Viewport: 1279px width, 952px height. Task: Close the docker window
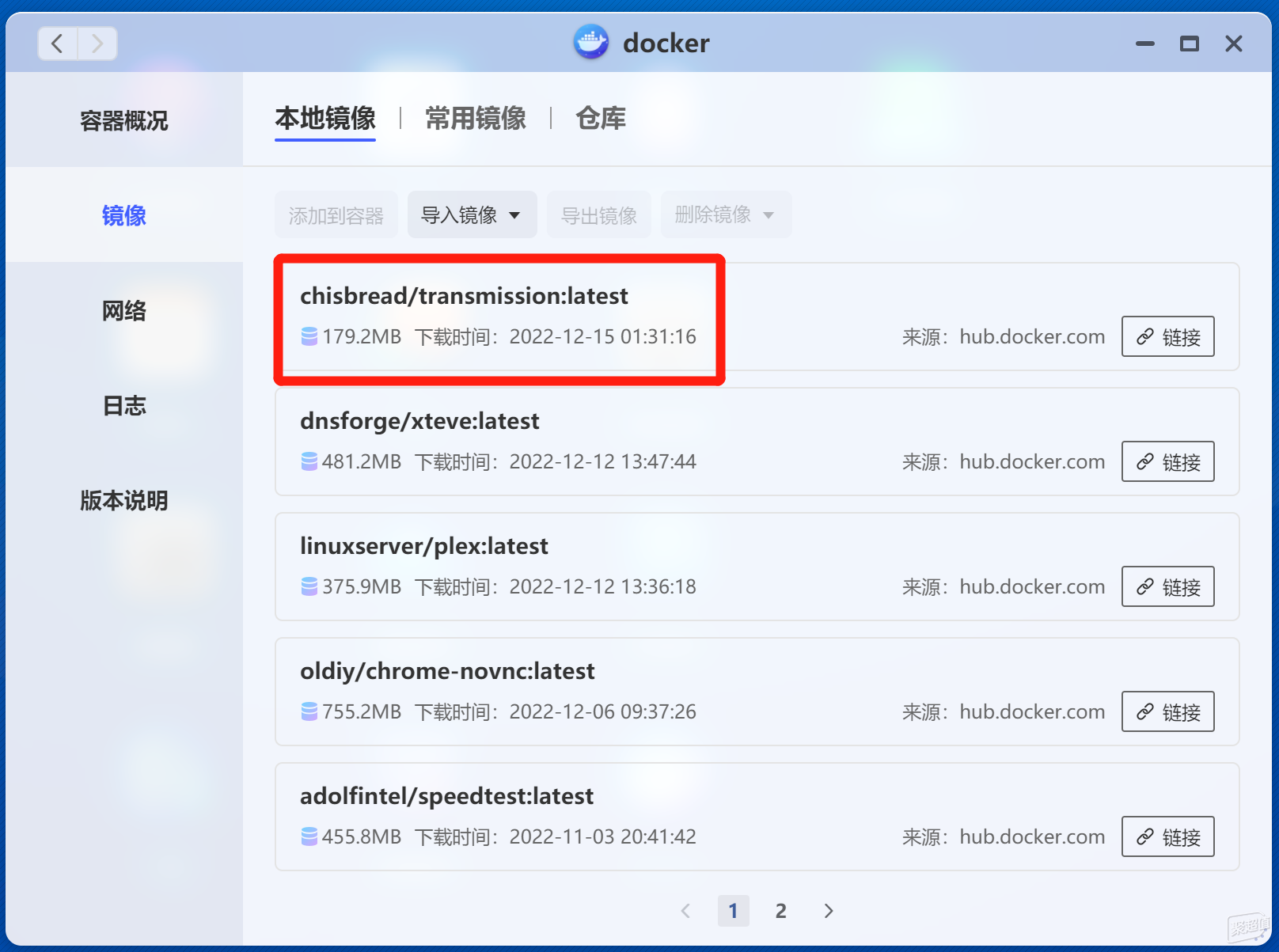coord(1233,44)
